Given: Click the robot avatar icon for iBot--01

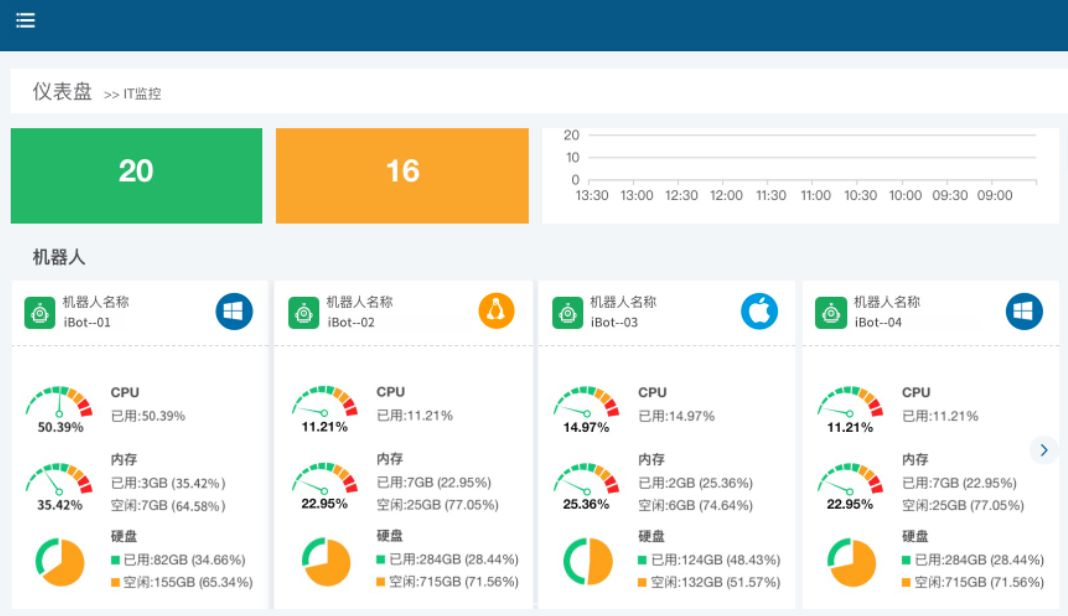Looking at the screenshot, I should (40, 313).
